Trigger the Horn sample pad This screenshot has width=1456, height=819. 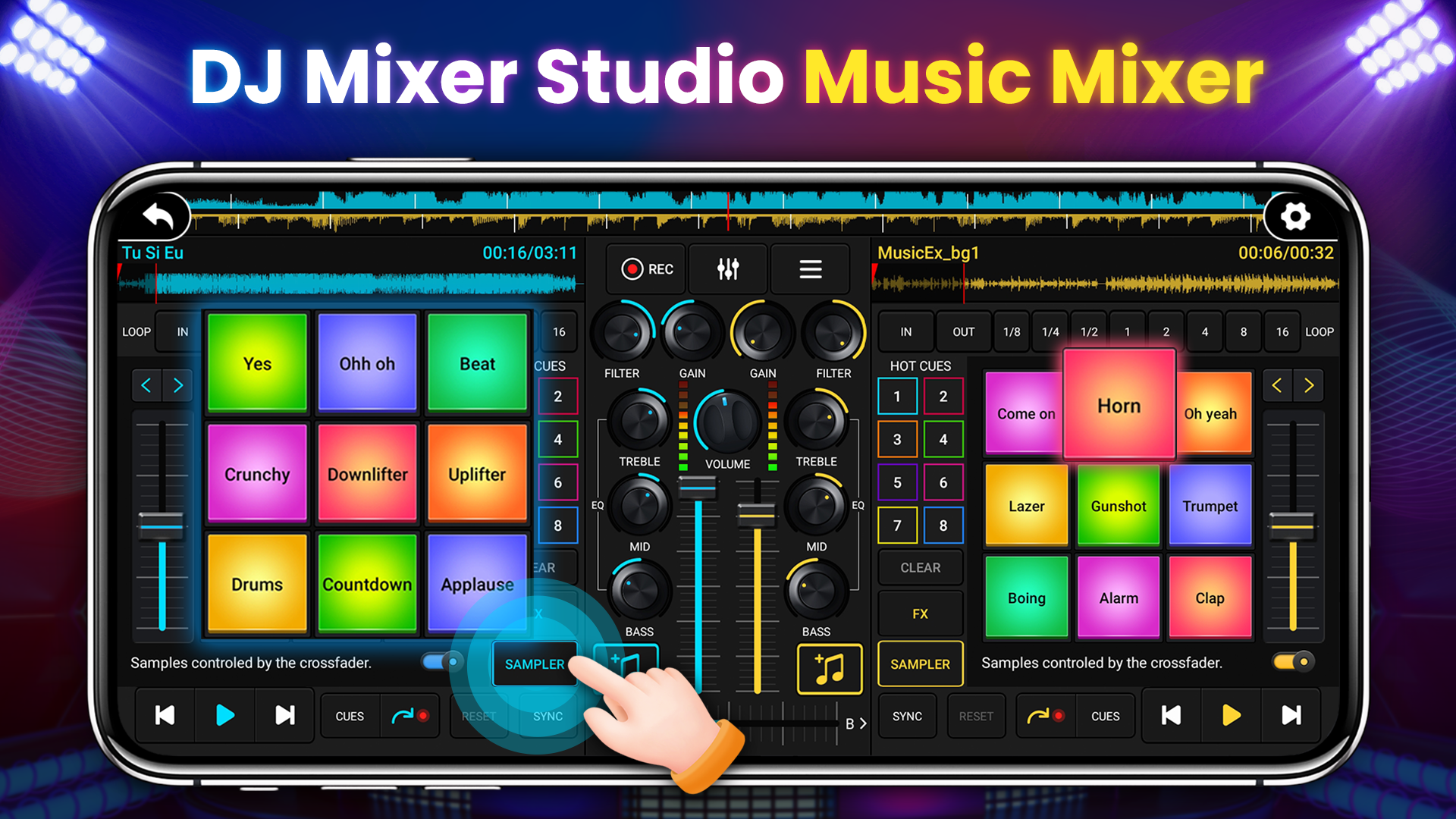[x=1118, y=405]
